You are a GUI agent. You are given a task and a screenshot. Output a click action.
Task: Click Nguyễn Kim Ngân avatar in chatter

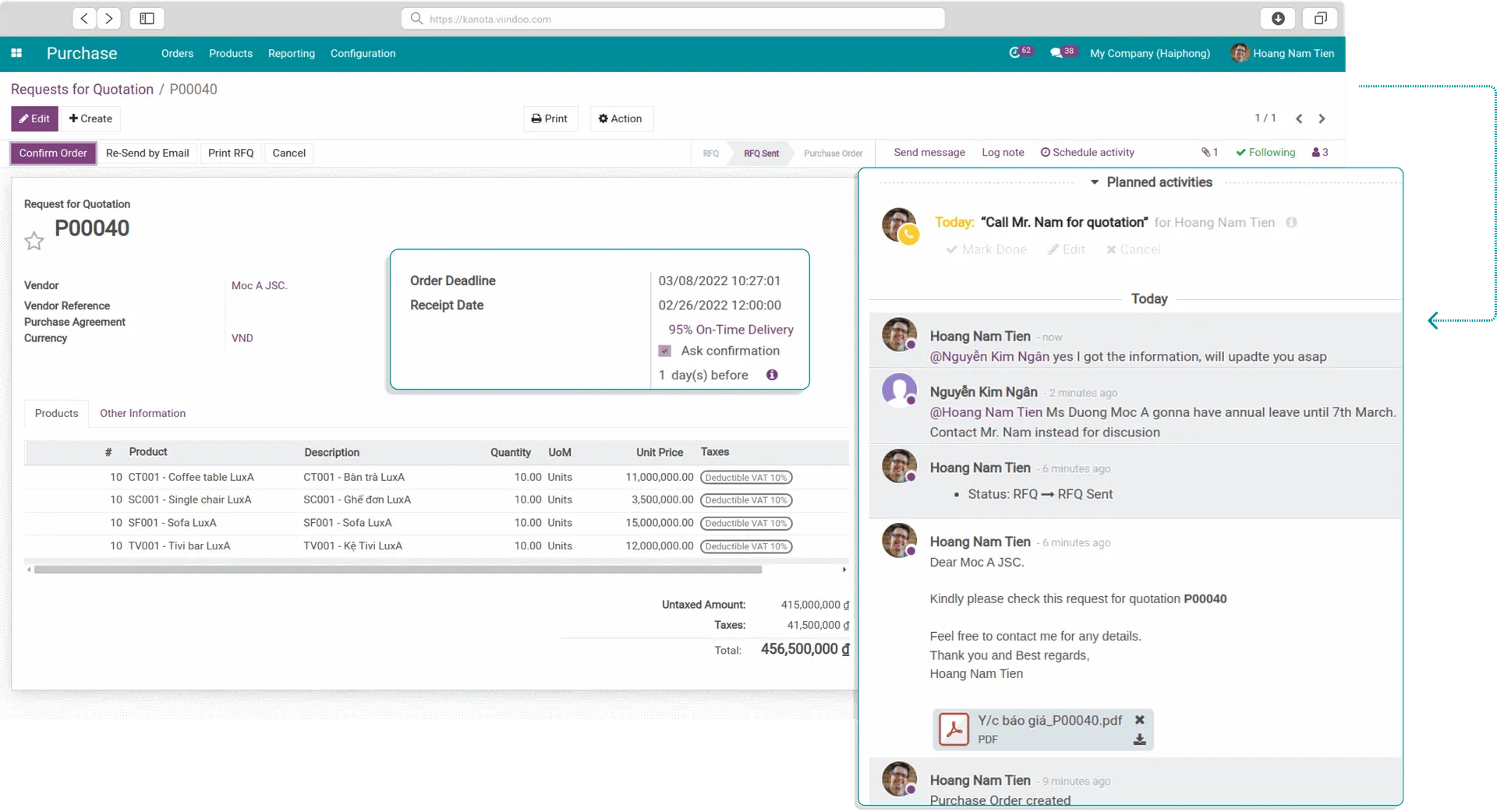coord(899,389)
